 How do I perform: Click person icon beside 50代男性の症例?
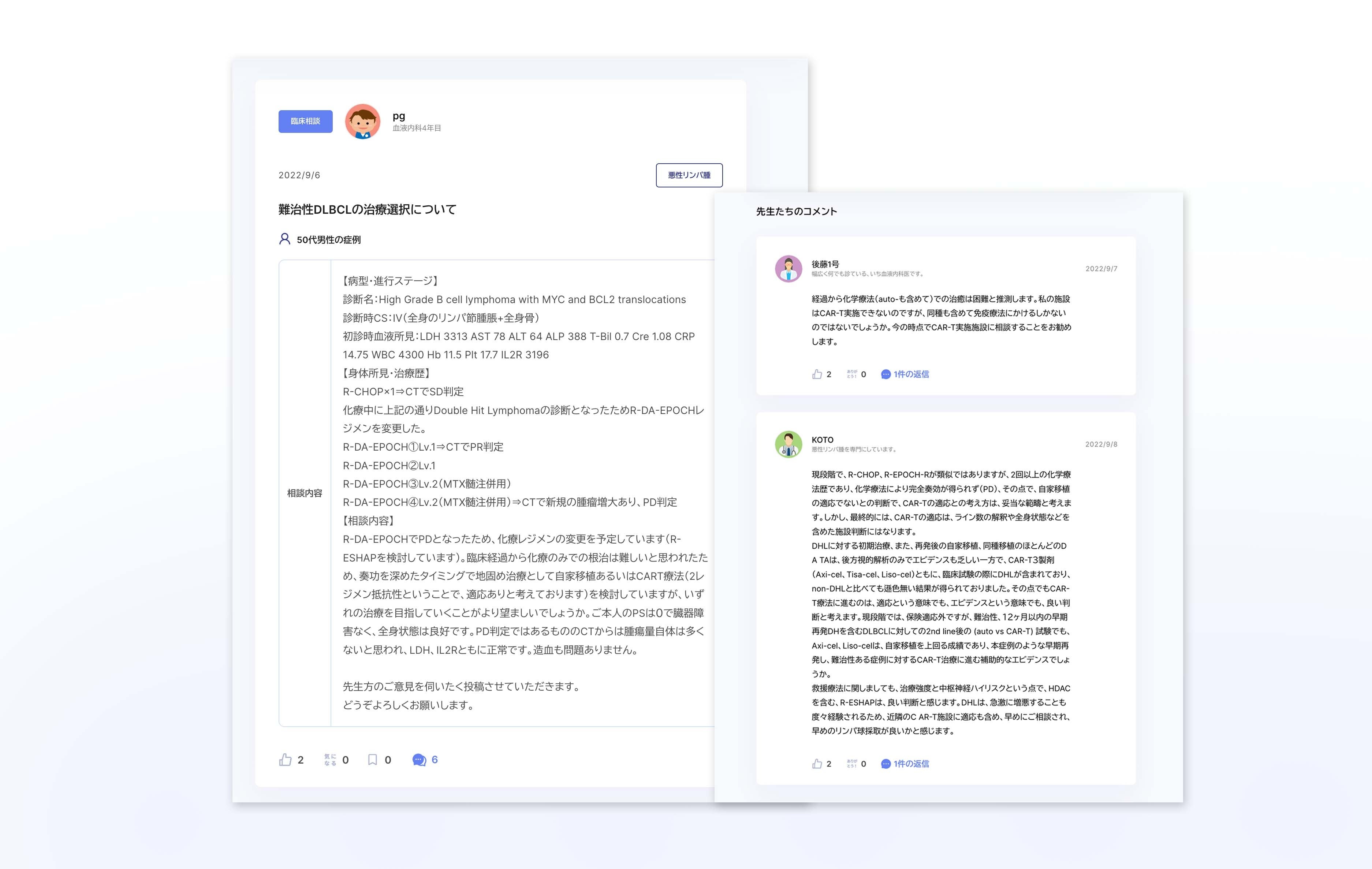[x=284, y=239]
